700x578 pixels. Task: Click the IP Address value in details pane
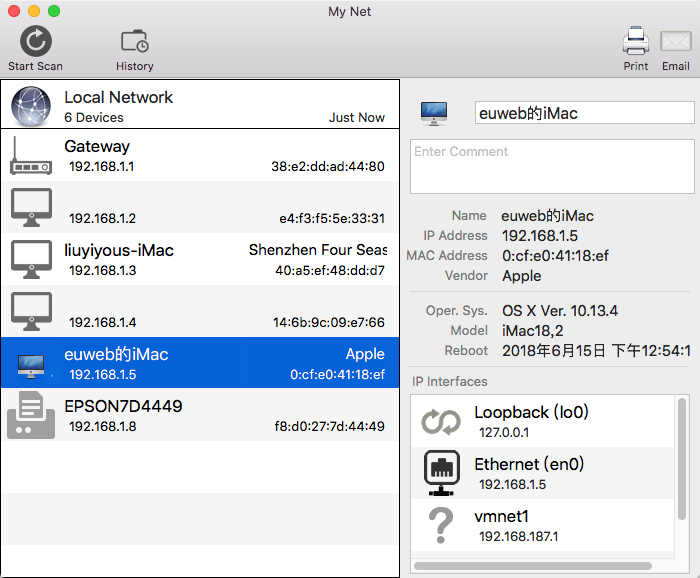(x=540, y=236)
